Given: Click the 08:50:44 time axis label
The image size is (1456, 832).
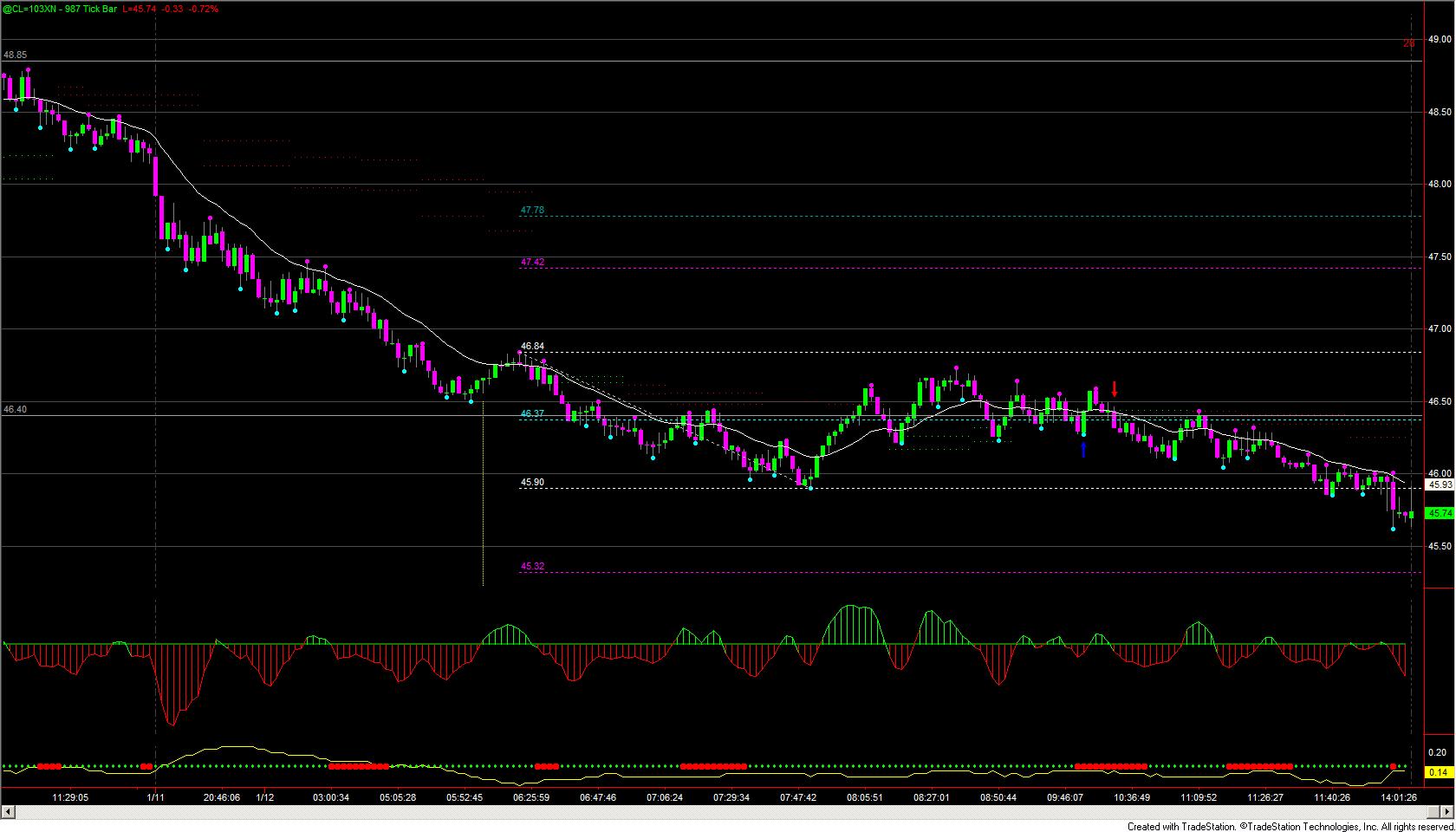Looking at the screenshot, I should (x=998, y=797).
